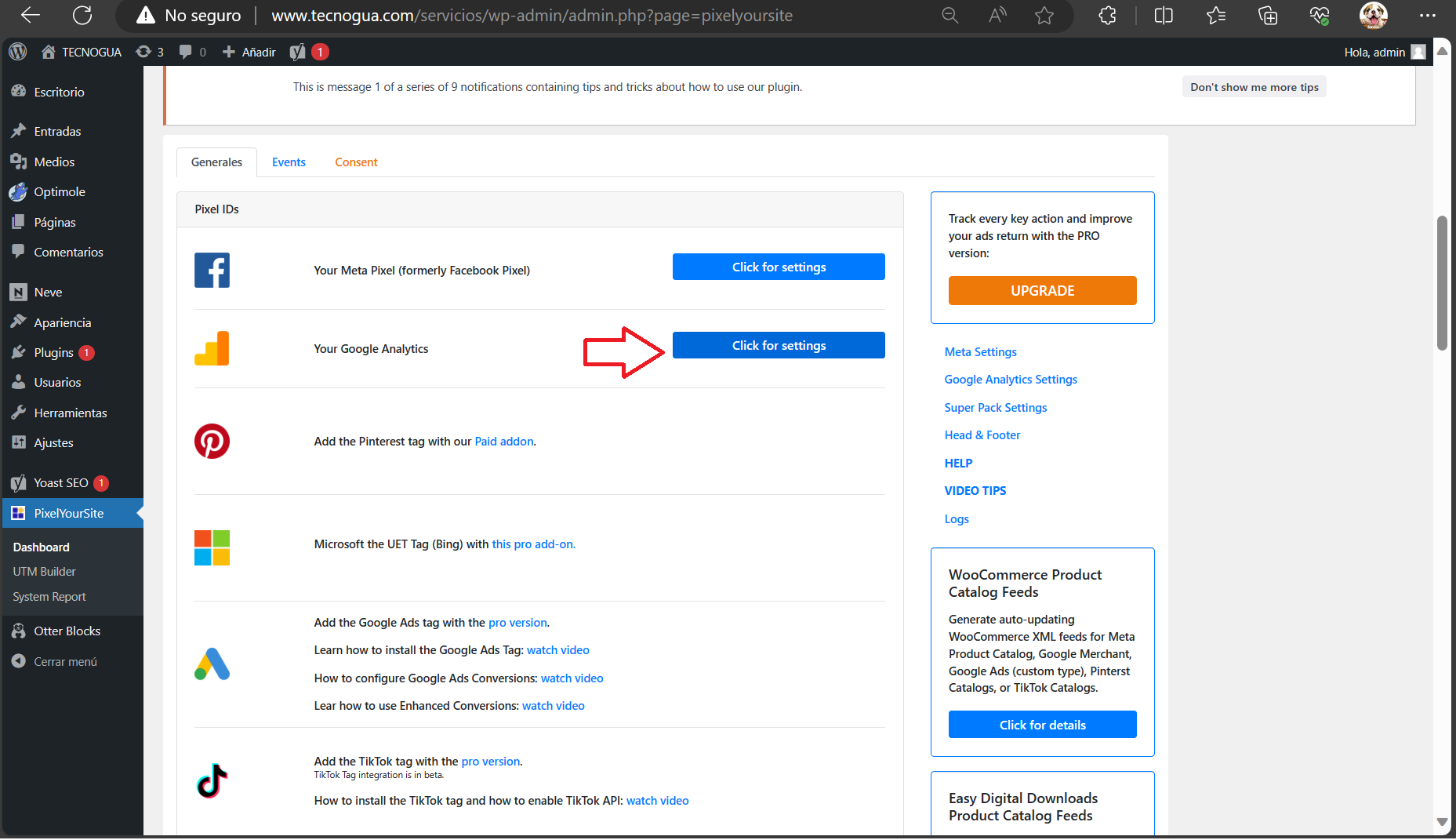Open the Meta Settings link
Viewport: 1456px width, 840px height.
[980, 351]
